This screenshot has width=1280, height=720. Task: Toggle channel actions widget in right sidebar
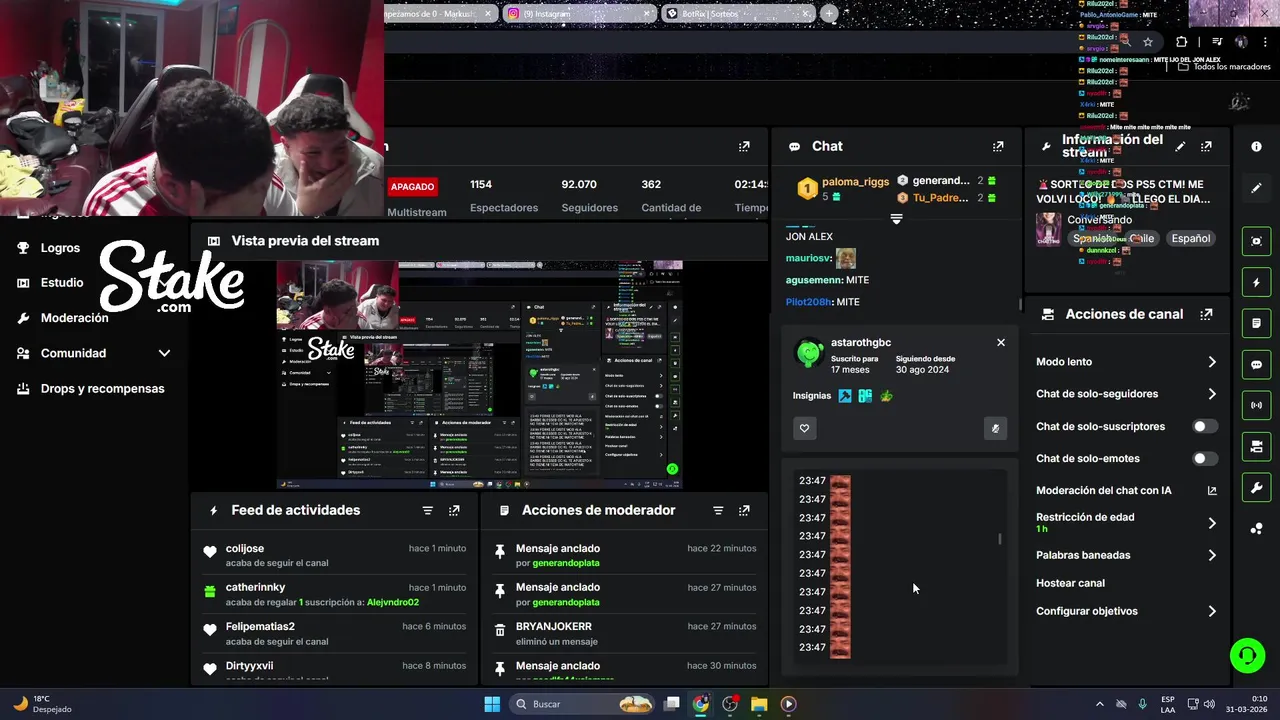(x=1257, y=446)
